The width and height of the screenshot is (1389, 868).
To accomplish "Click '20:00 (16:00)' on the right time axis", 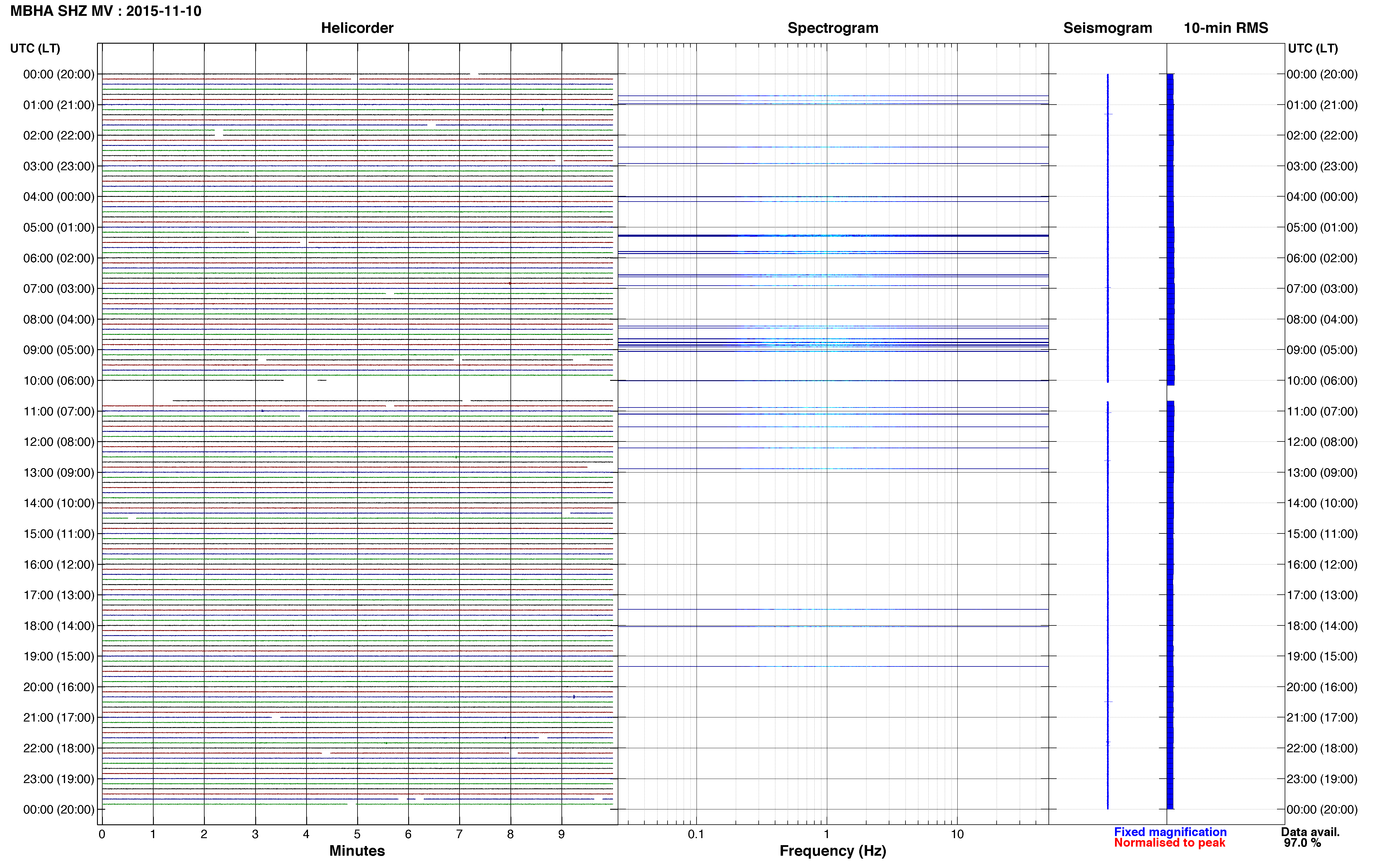I will tap(1322, 687).
